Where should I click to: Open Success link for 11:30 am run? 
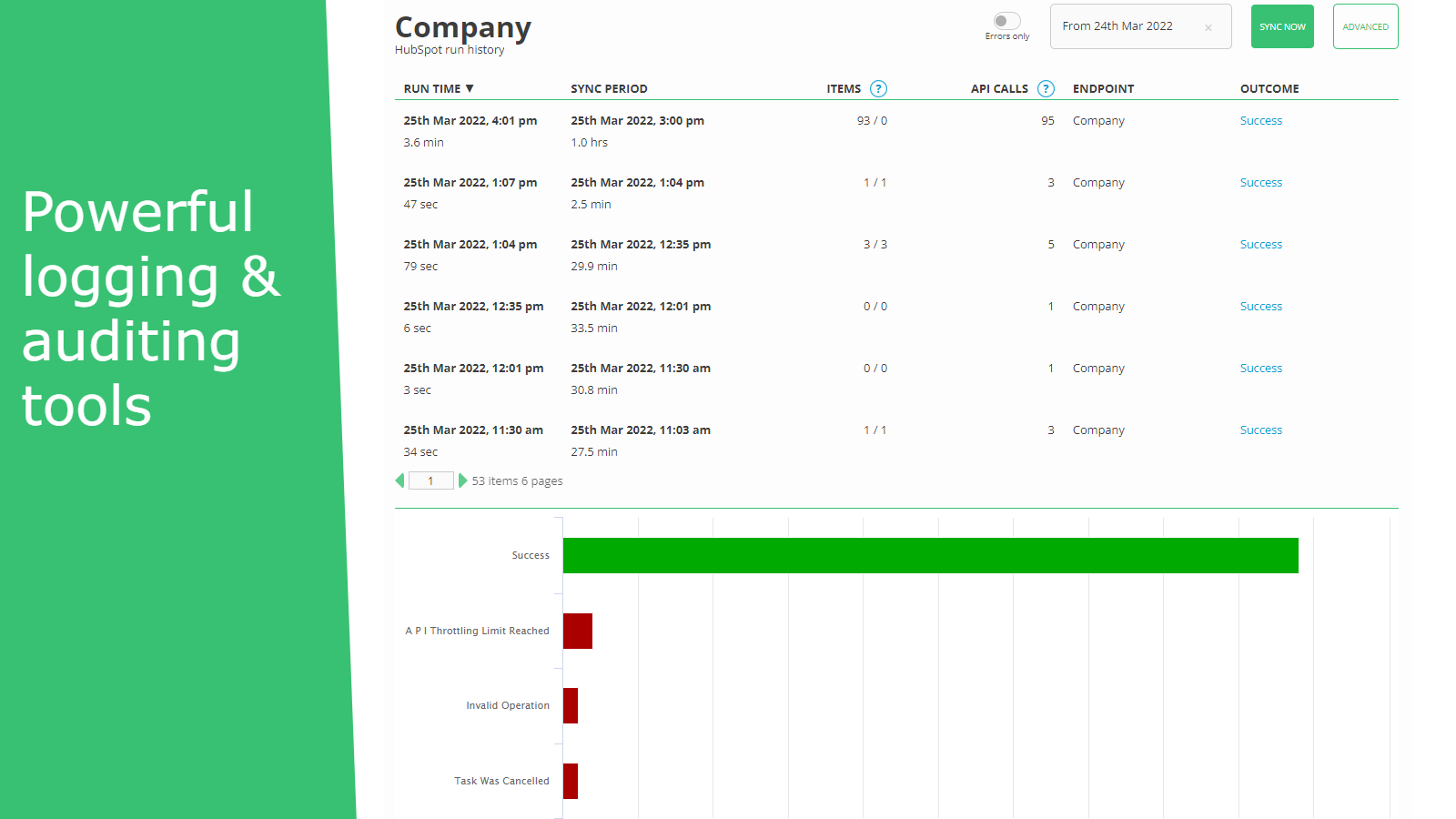(x=1260, y=430)
